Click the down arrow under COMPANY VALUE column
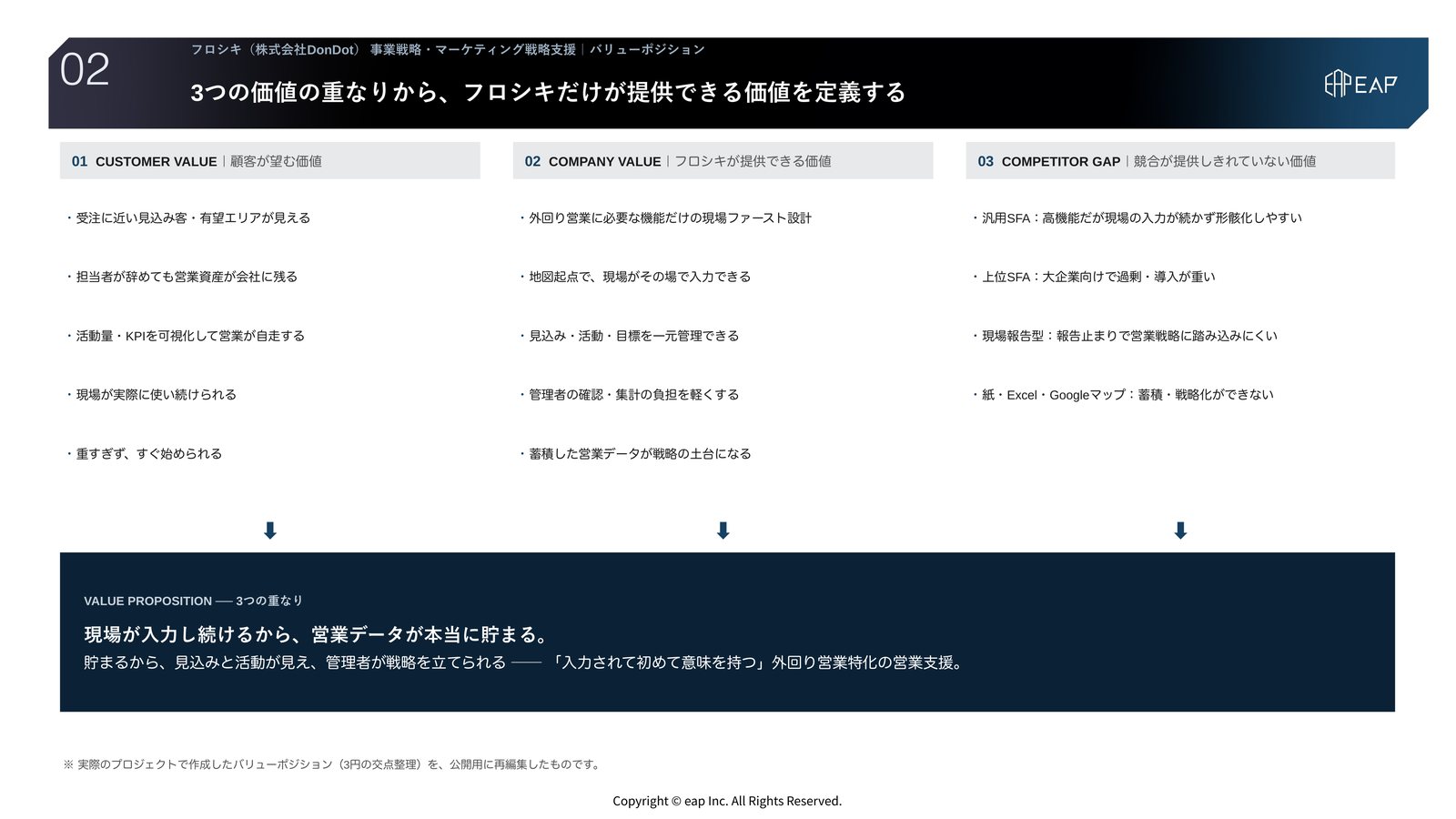 (723, 531)
